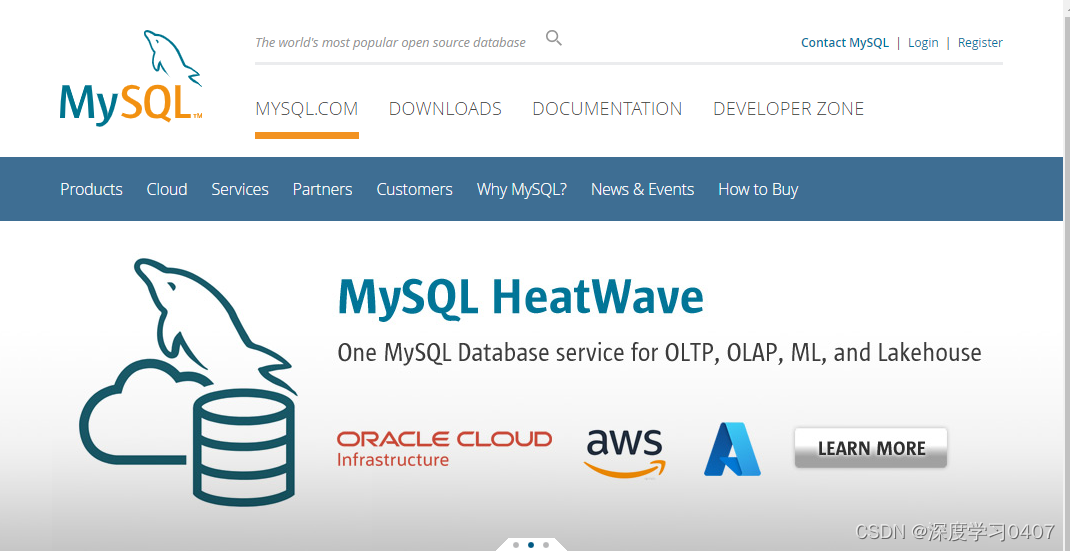The image size is (1070, 551).
Task: Click the Login link
Action: (x=923, y=42)
